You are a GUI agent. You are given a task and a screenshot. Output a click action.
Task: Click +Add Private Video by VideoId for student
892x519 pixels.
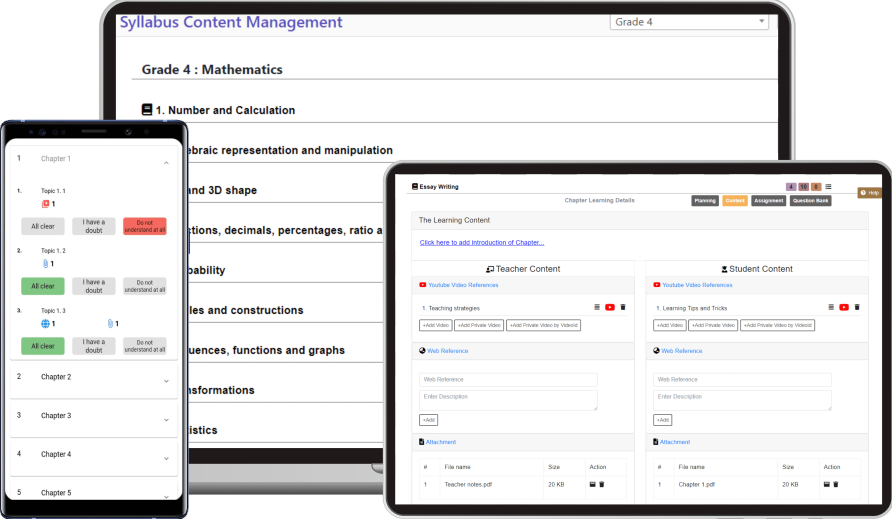coord(778,325)
